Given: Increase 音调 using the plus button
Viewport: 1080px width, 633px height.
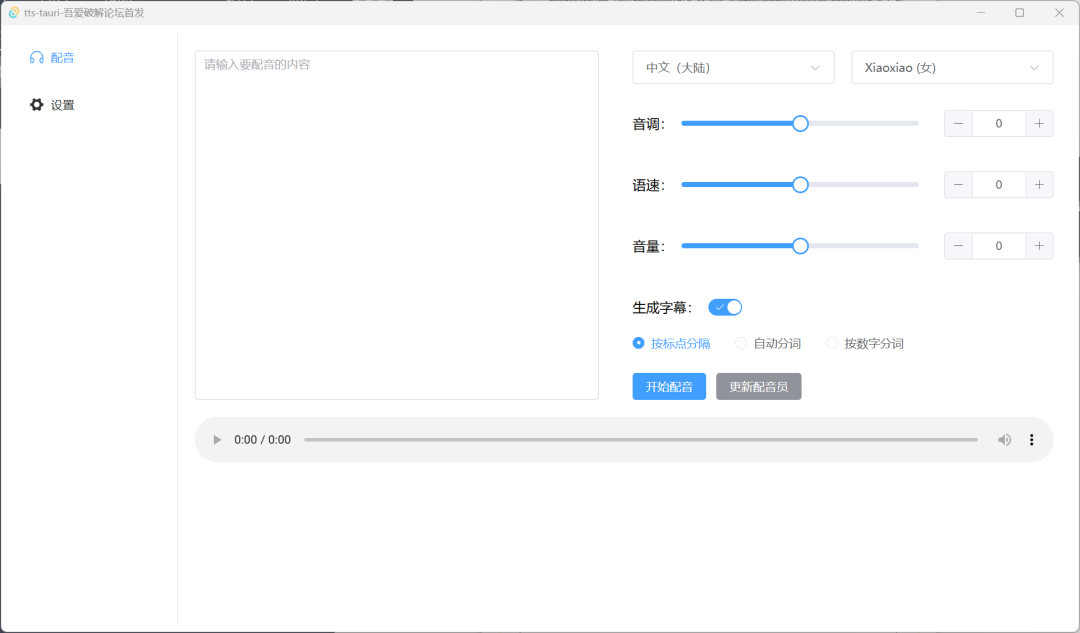Looking at the screenshot, I should click(1039, 123).
